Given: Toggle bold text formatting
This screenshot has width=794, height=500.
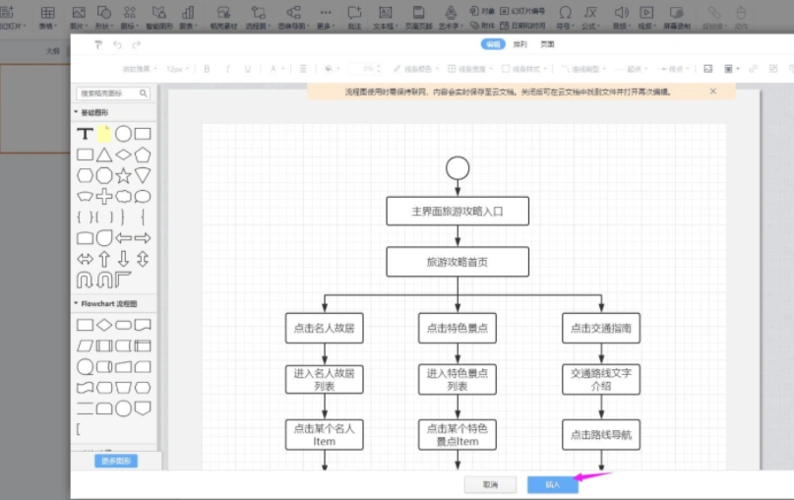Looking at the screenshot, I should tap(207, 69).
